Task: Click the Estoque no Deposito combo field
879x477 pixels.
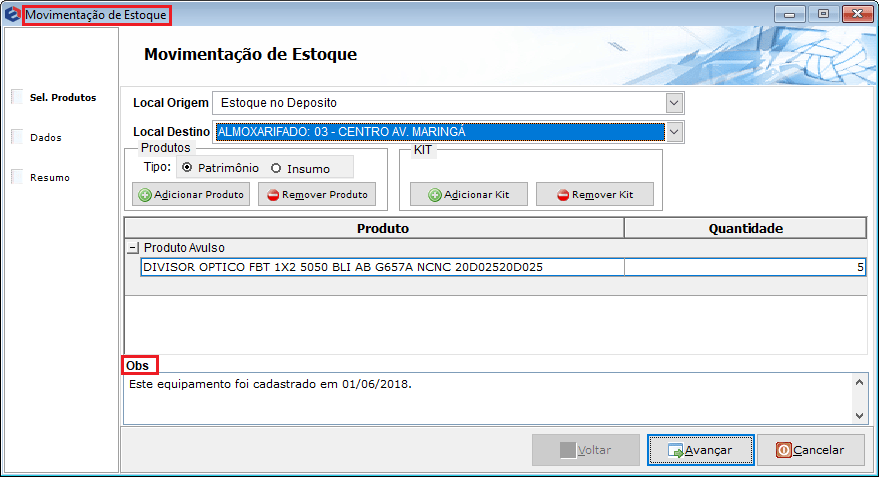Action: pos(448,103)
